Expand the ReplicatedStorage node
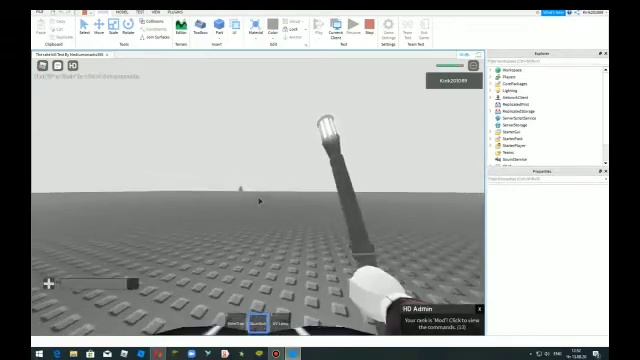 point(491,111)
